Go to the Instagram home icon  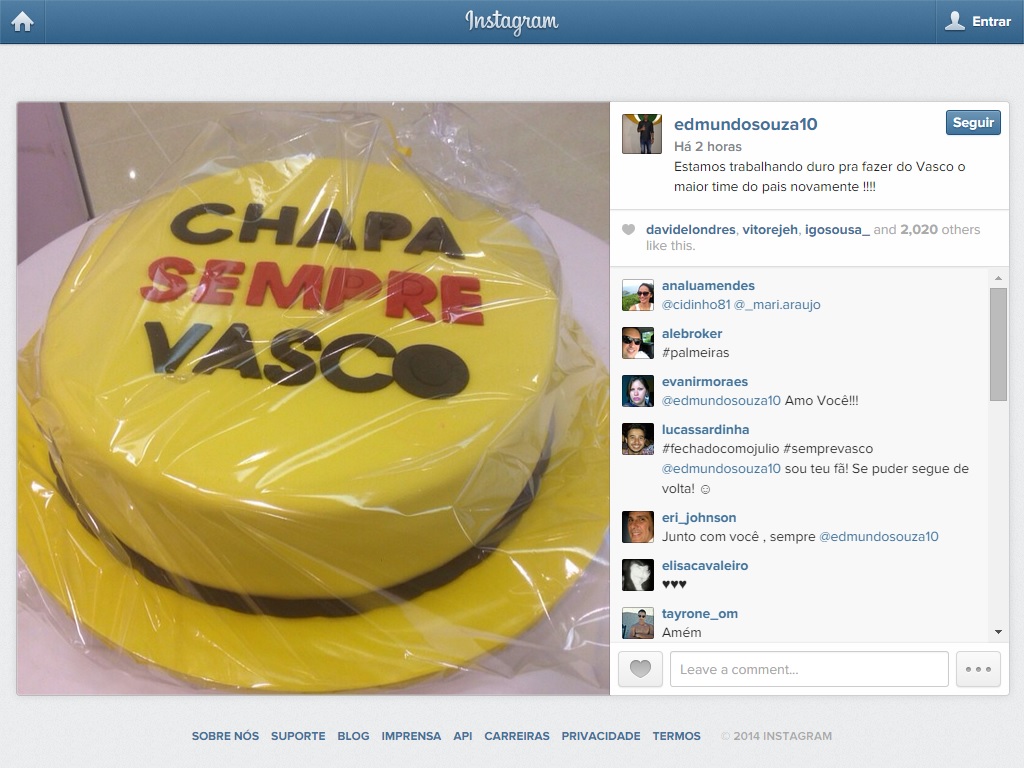[22, 22]
